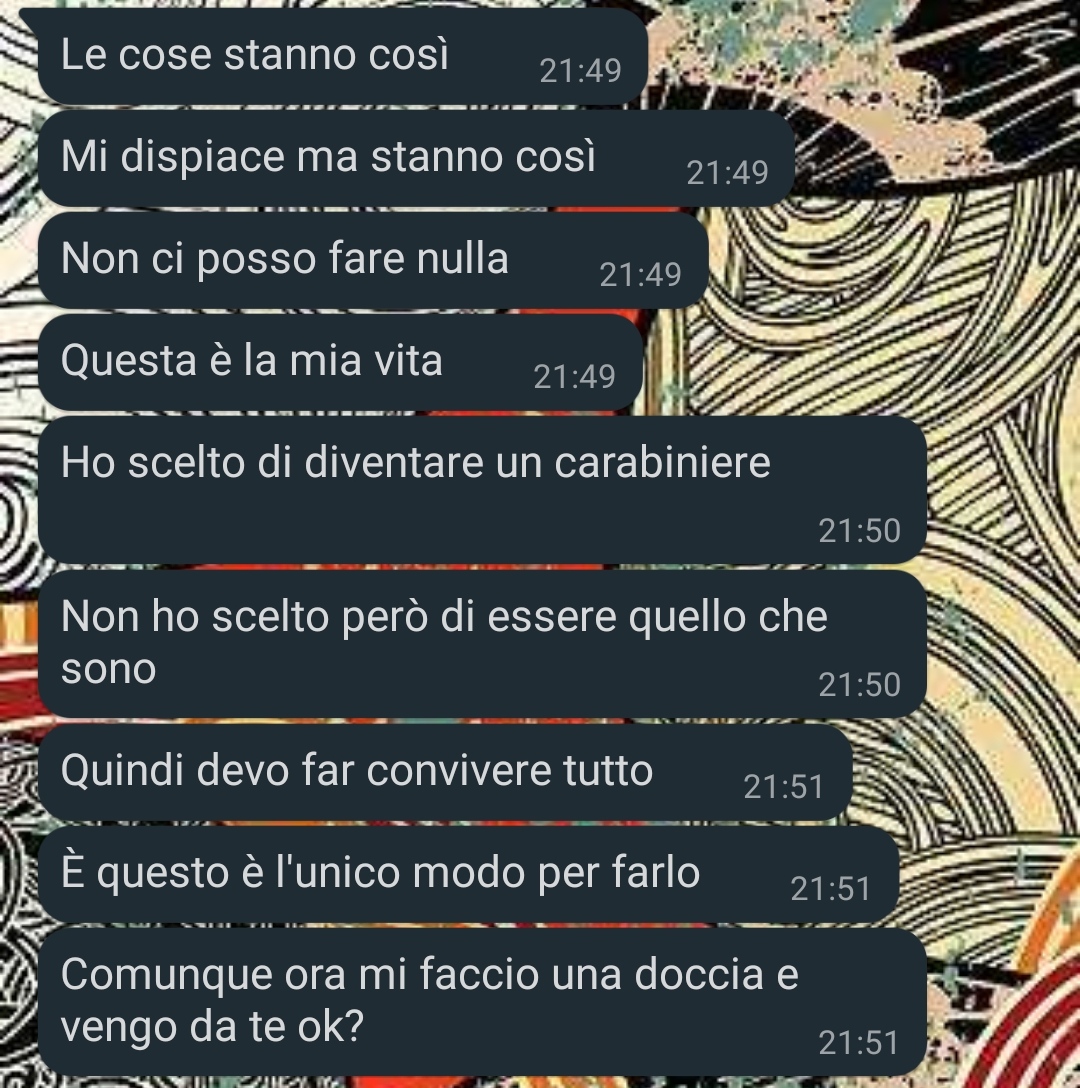Tap the message "Quindi devo far convivere tutto"
Image resolution: width=1080 pixels, height=1088 pixels.
[445, 772]
